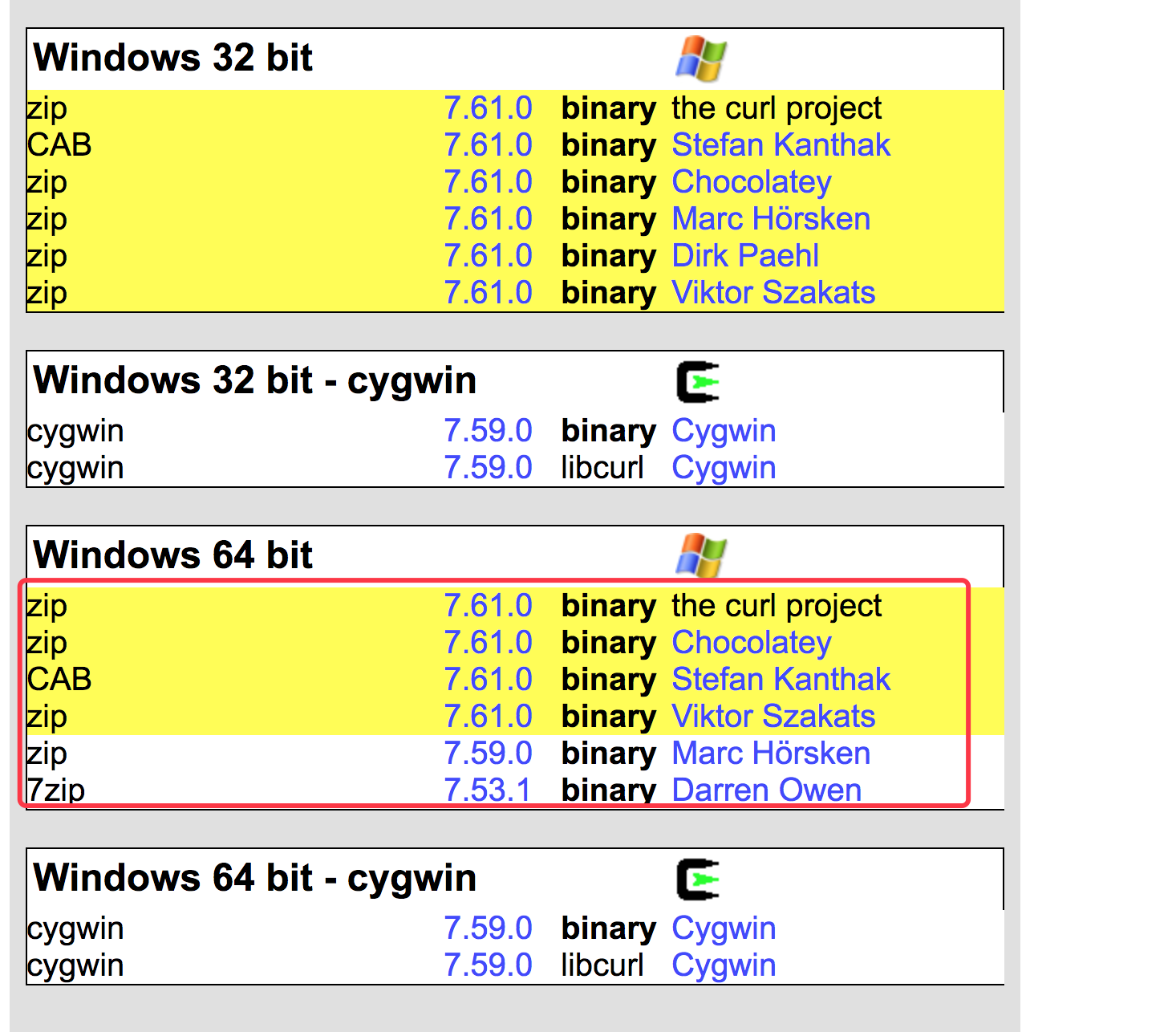This screenshot has width=1176, height=1032.
Task: Click 'libcurl' in Windows 32 bit cygwin section
Action: point(602,468)
